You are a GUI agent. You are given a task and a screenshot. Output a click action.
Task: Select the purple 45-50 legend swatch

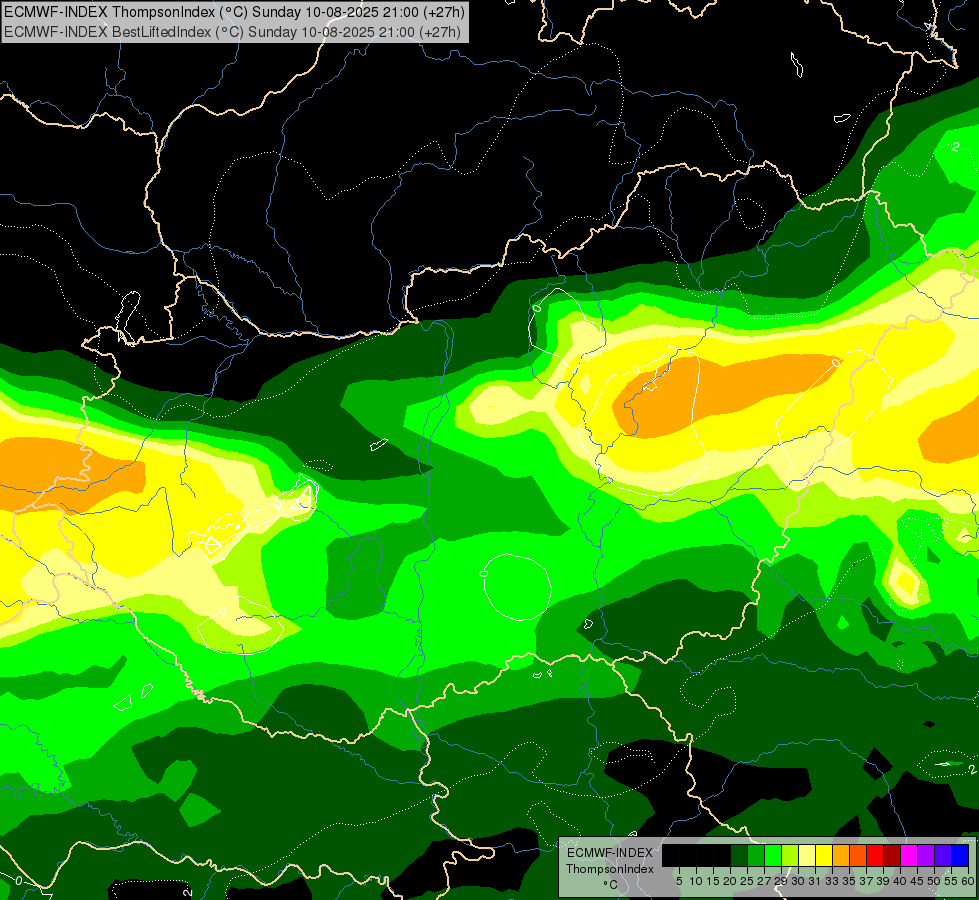pyautogui.click(x=925, y=855)
